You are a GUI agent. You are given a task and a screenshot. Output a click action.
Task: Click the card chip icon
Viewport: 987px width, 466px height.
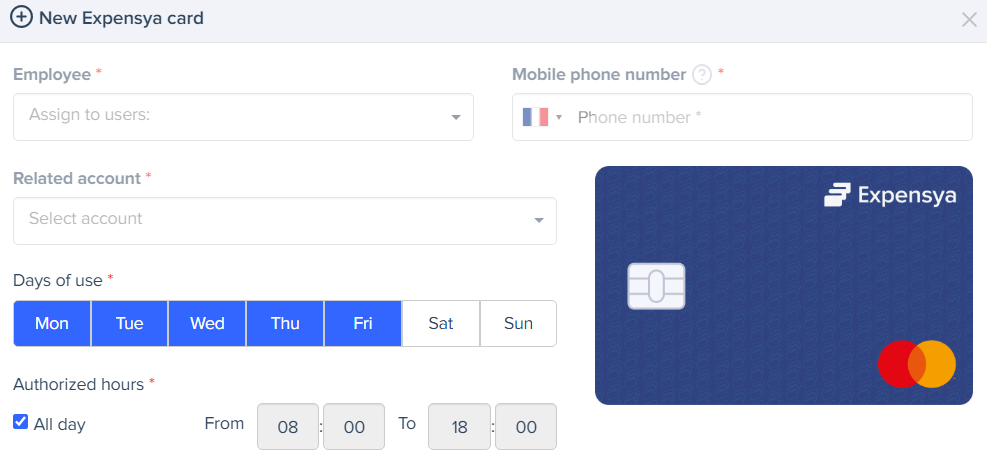(656, 286)
